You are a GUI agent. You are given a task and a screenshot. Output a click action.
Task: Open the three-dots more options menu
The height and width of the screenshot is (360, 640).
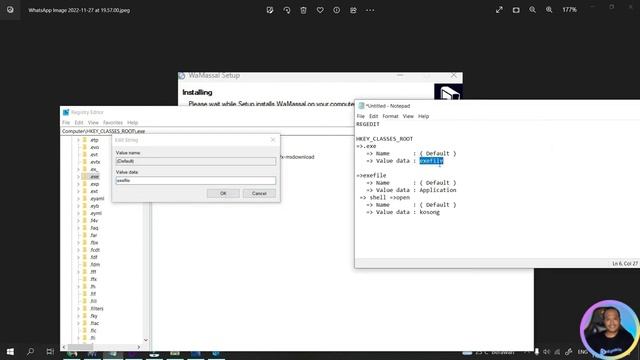pos(370,10)
